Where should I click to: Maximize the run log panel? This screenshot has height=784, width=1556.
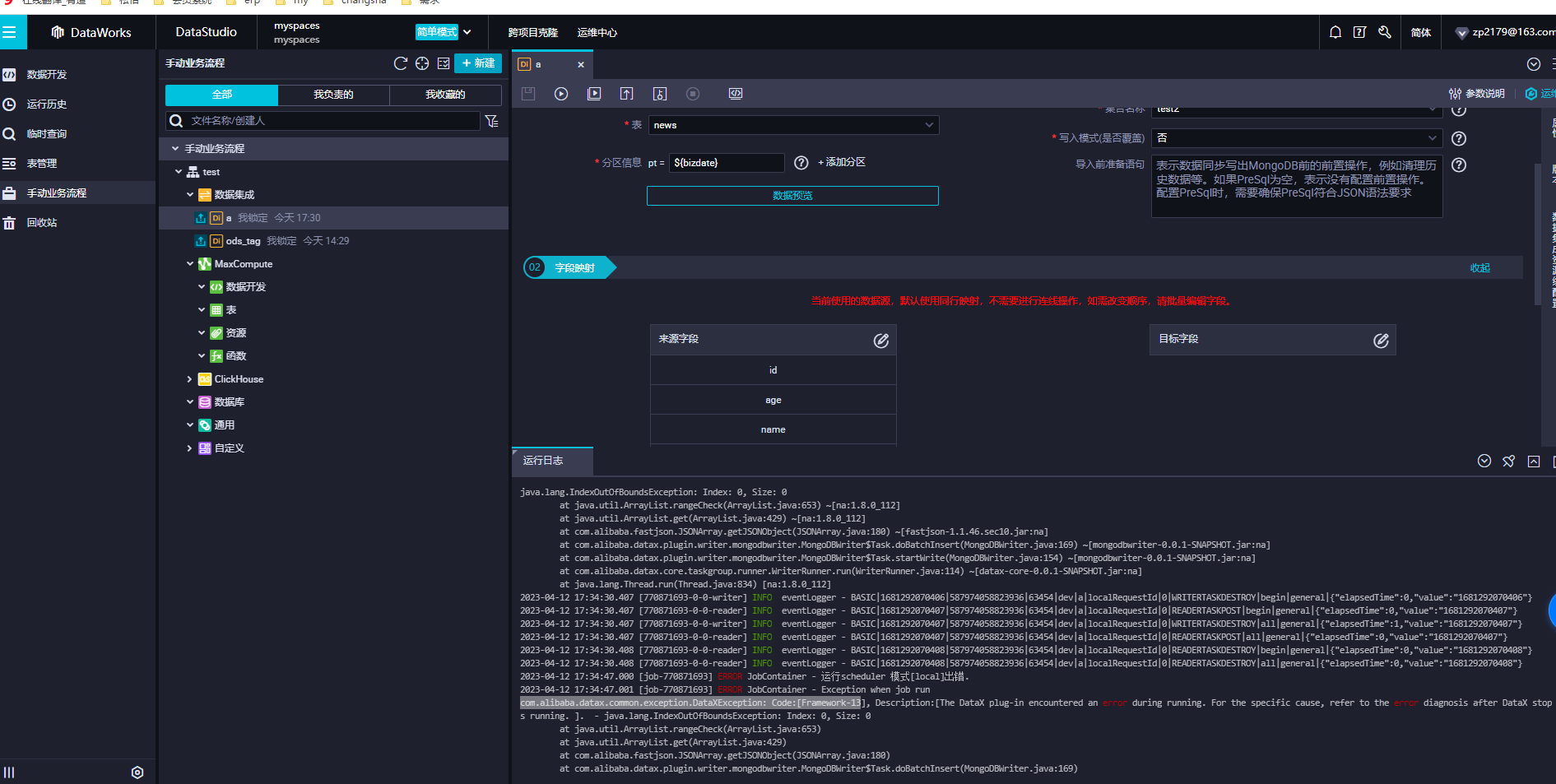1534,461
